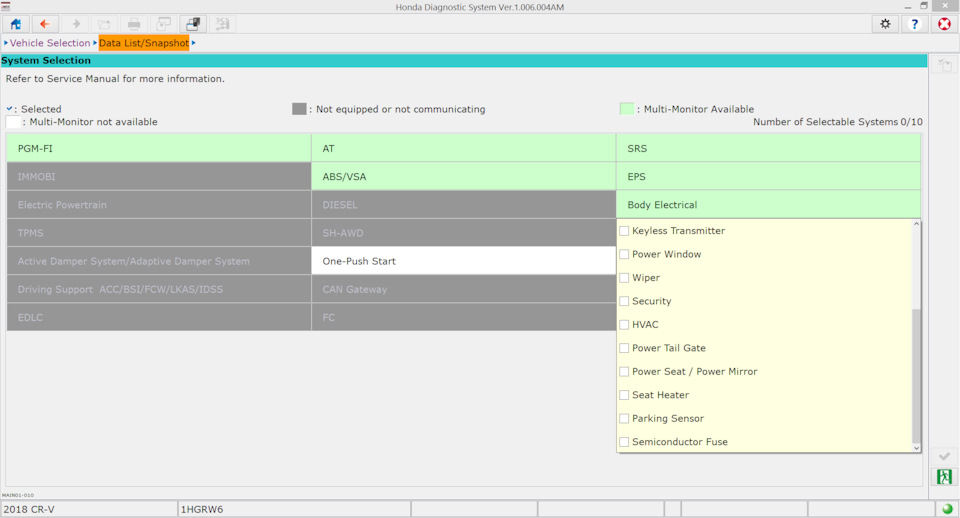960x518 pixels.
Task: Select the EPS system
Action: tap(768, 176)
